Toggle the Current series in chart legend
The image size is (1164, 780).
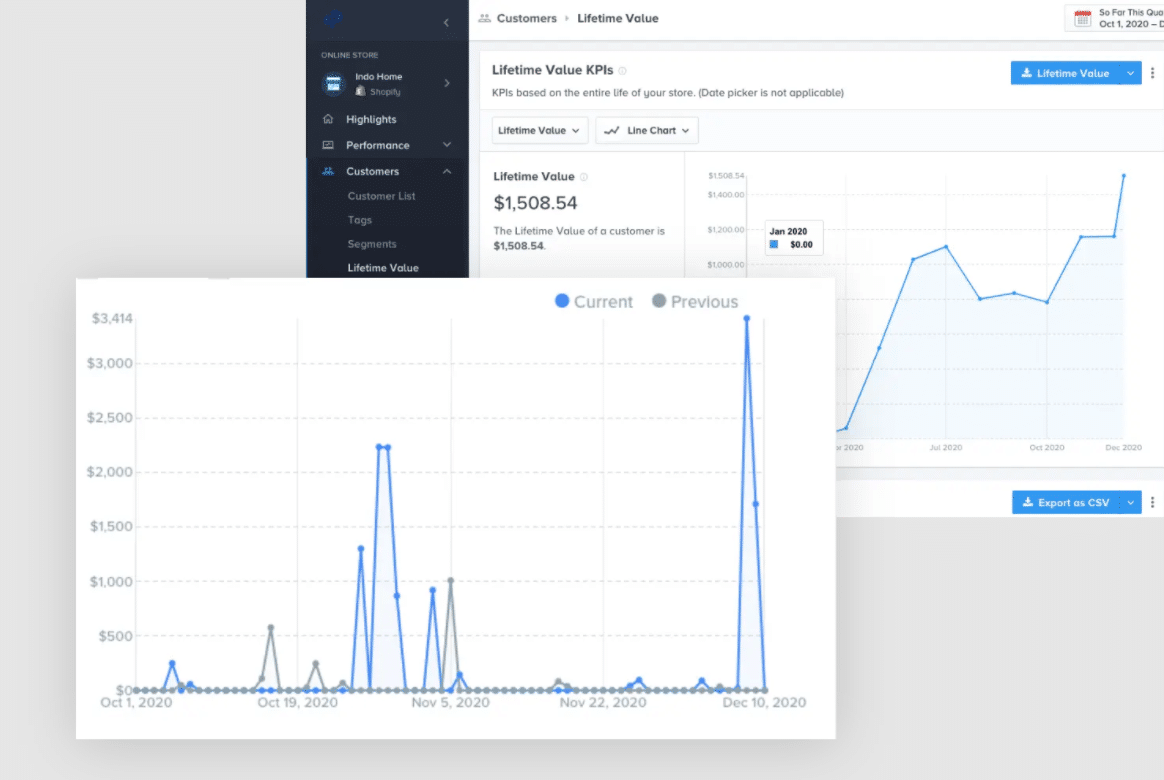coord(594,302)
